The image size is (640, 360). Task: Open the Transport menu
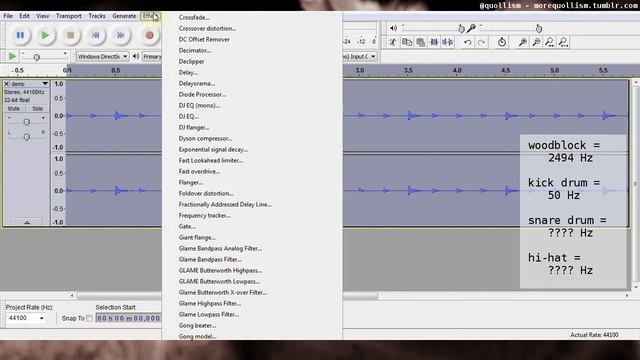69,16
